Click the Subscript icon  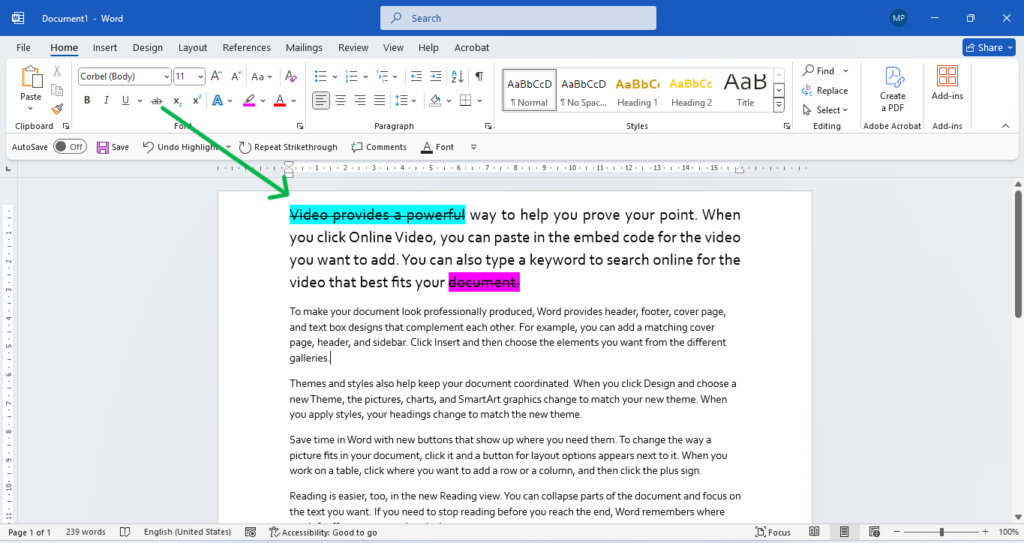[177, 101]
